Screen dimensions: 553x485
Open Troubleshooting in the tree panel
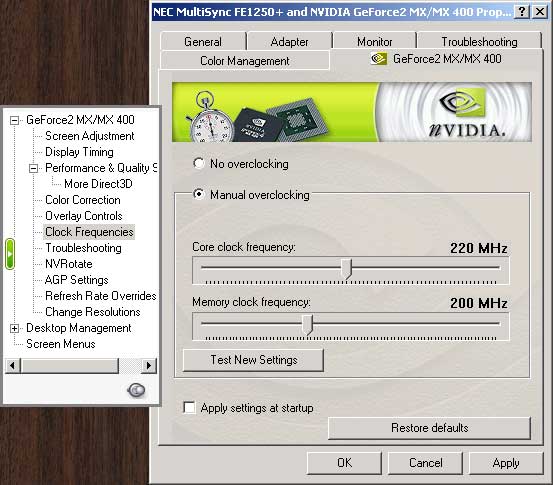83,248
